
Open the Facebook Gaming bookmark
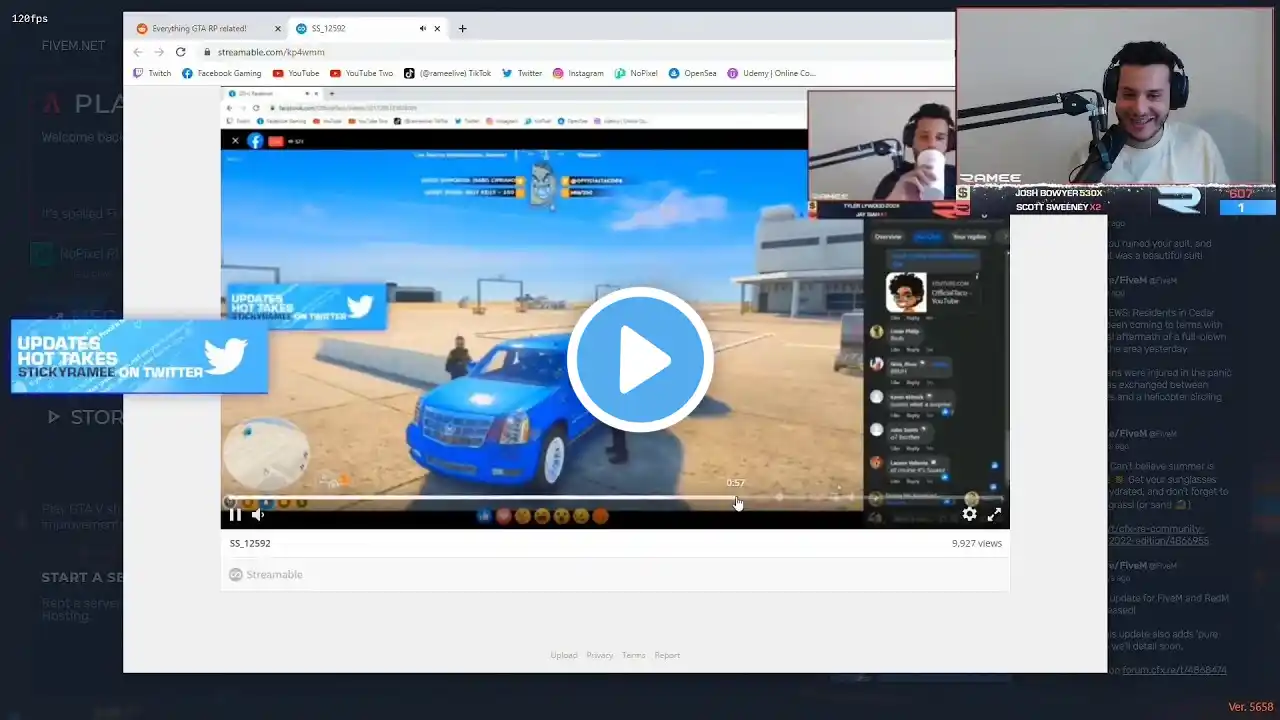coord(221,73)
